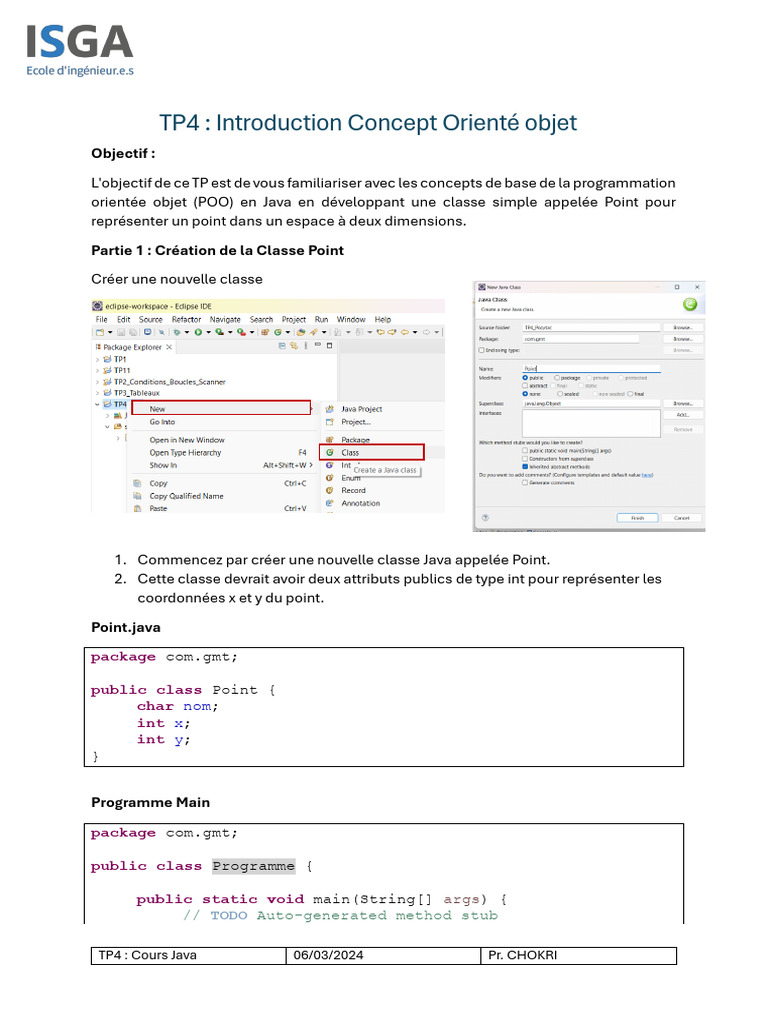Check the abstract modifier checkbox

click(525, 385)
